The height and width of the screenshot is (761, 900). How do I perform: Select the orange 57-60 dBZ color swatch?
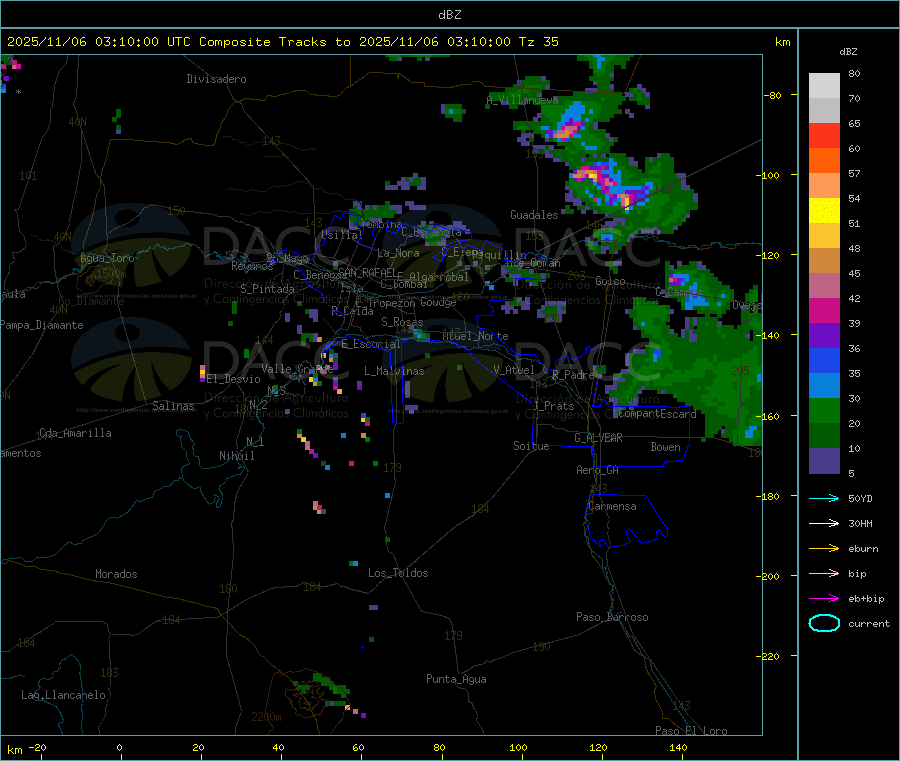tap(824, 161)
